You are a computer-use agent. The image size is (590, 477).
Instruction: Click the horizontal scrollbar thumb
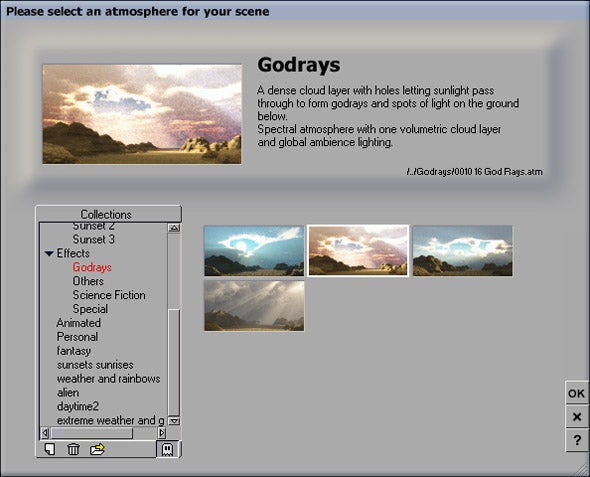[91, 433]
